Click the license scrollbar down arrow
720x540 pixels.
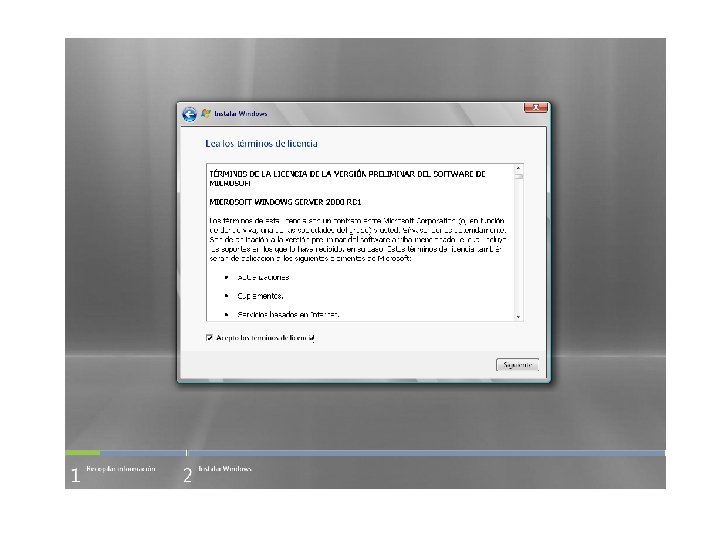pyautogui.click(x=518, y=316)
